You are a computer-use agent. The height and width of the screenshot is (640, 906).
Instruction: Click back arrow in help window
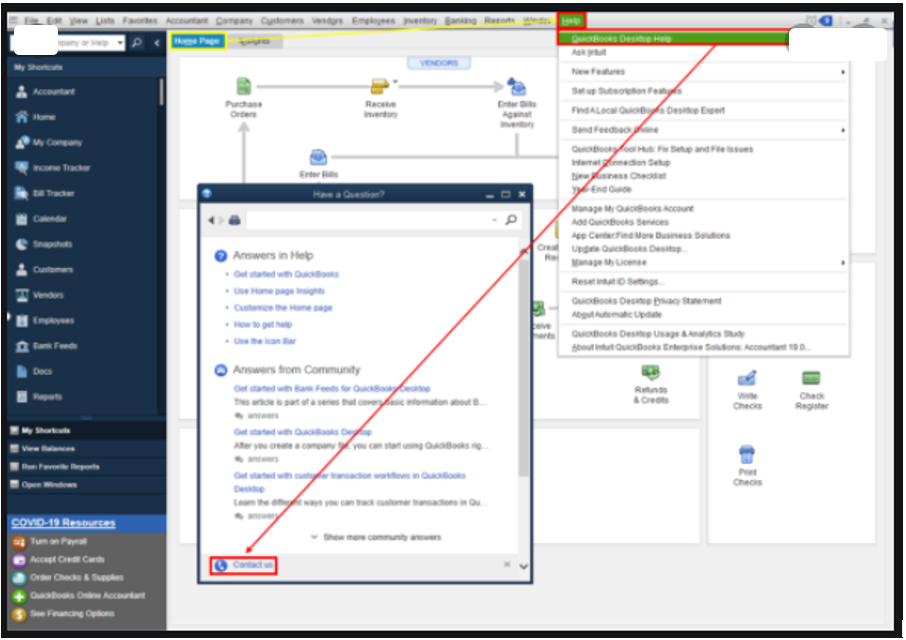pyautogui.click(x=211, y=220)
